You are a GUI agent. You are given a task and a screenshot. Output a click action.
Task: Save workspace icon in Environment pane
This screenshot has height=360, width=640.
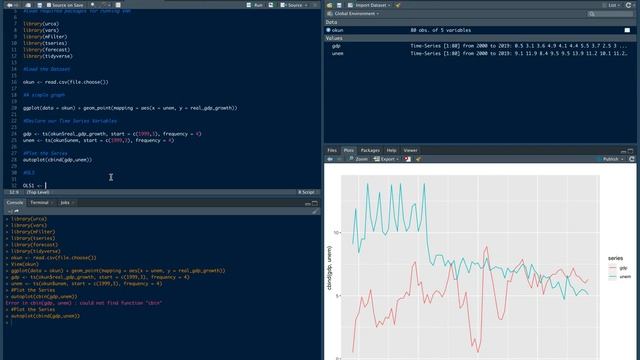tap(339, 5)
